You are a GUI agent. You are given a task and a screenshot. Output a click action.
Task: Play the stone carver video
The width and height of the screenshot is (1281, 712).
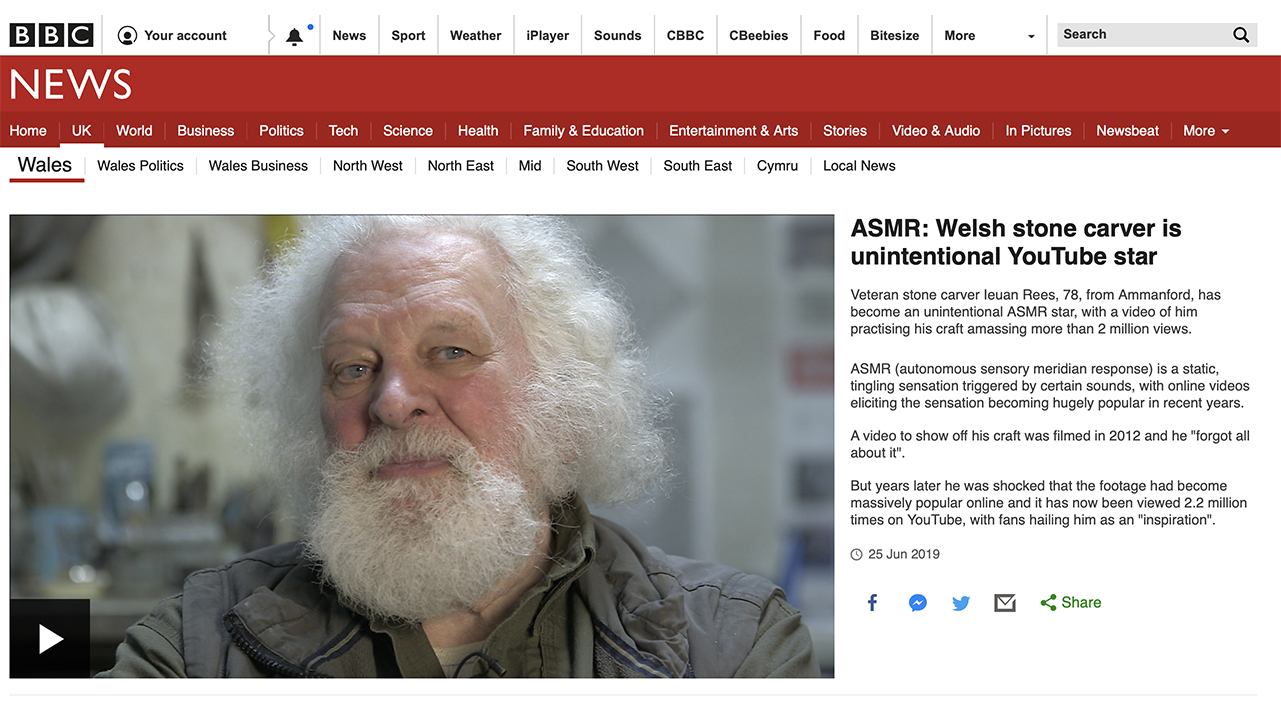click(x=50, y=638)
